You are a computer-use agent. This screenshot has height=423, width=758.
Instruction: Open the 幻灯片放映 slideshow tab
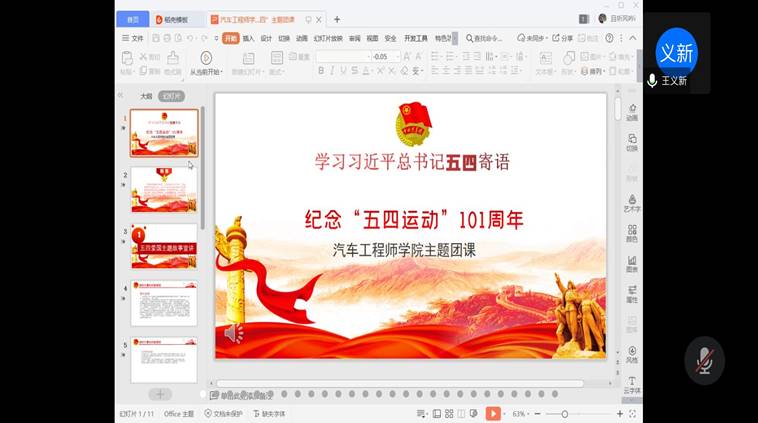pos(328,38)
